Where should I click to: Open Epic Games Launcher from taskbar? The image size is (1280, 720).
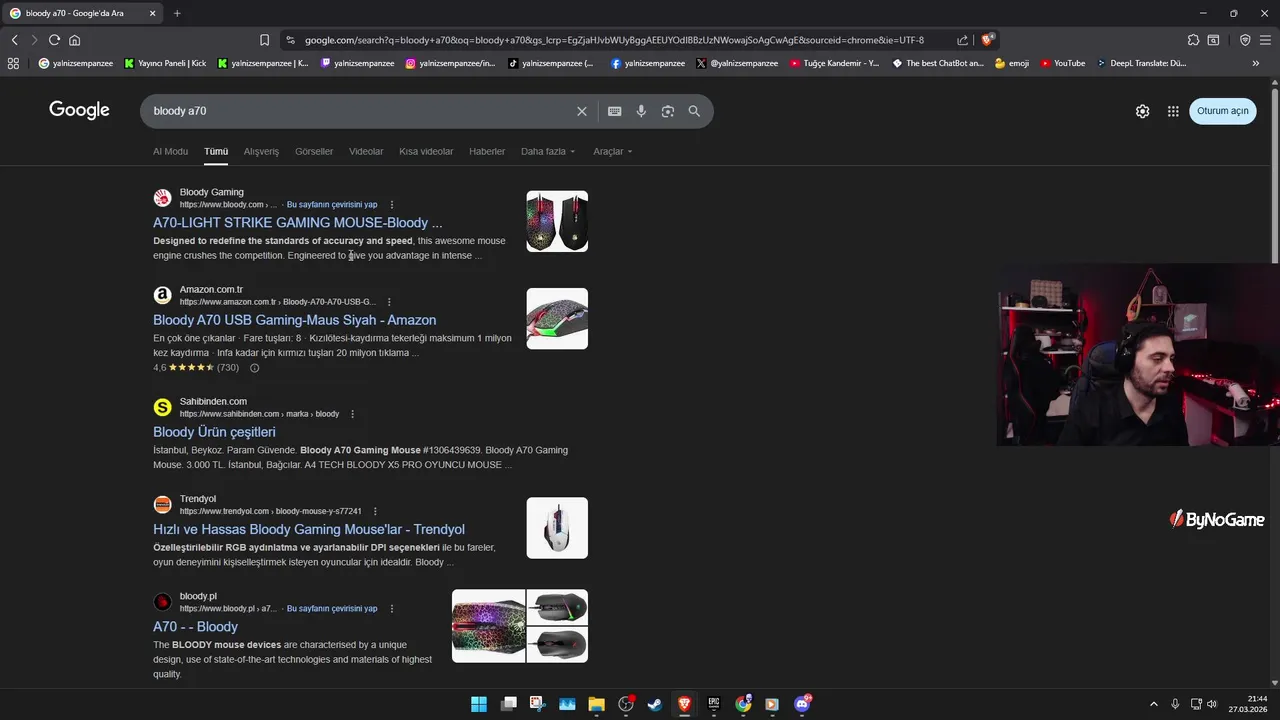click(714, 704)
